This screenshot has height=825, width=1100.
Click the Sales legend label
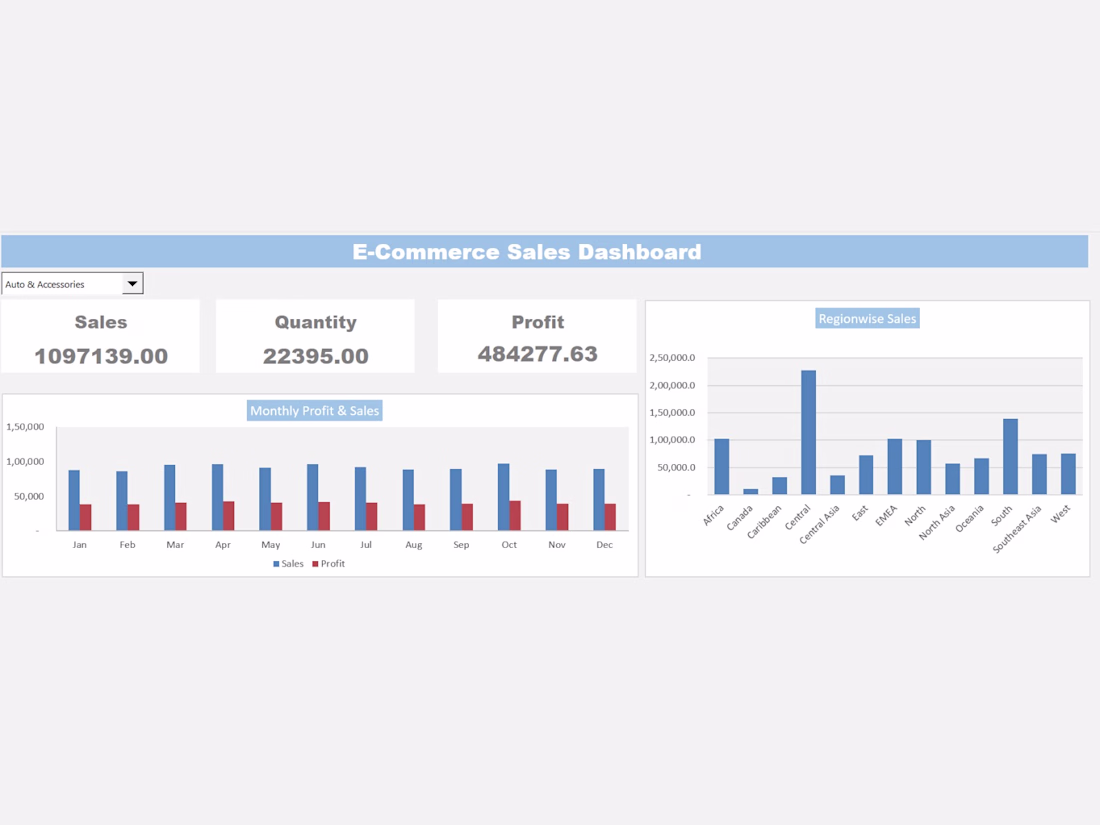pos(293,563)
